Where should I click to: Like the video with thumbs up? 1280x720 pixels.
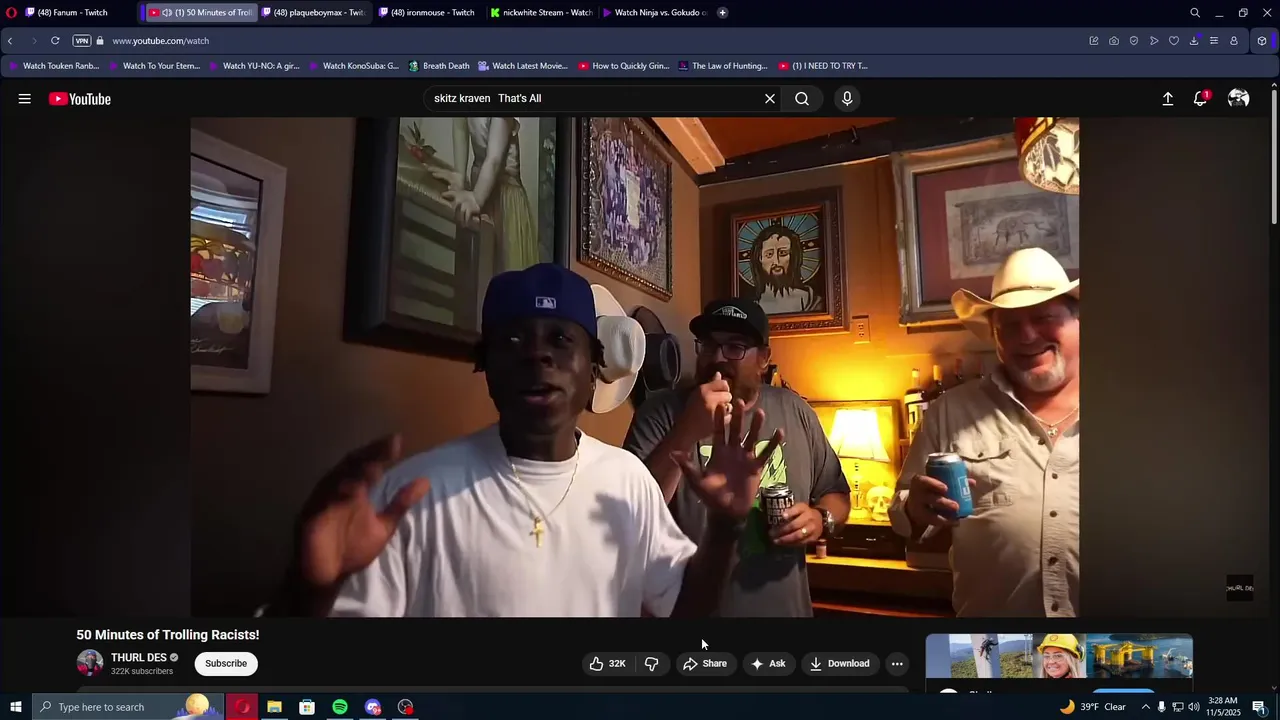tap(608, 664)
